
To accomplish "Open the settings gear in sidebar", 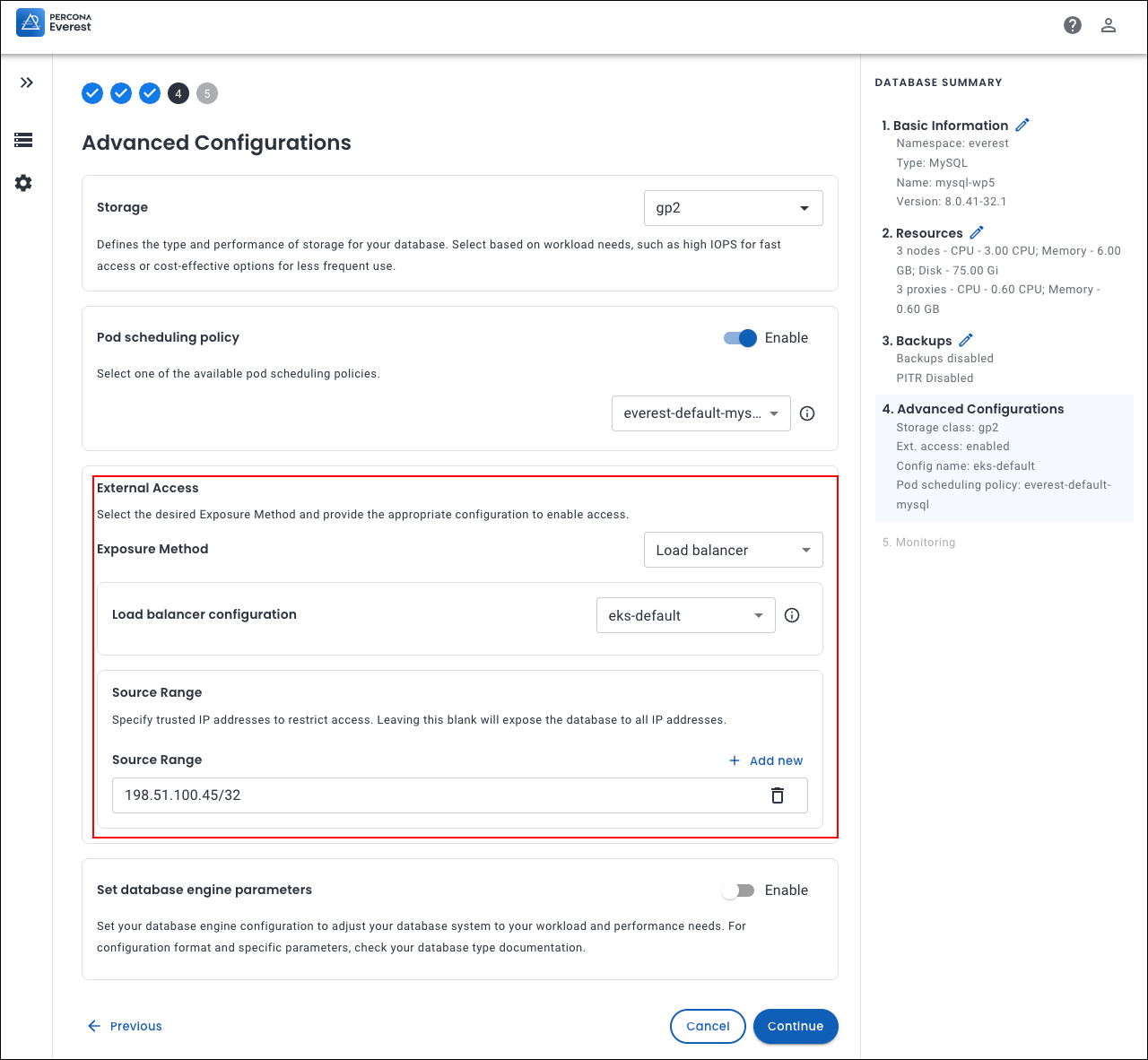I will click(23, 183).
